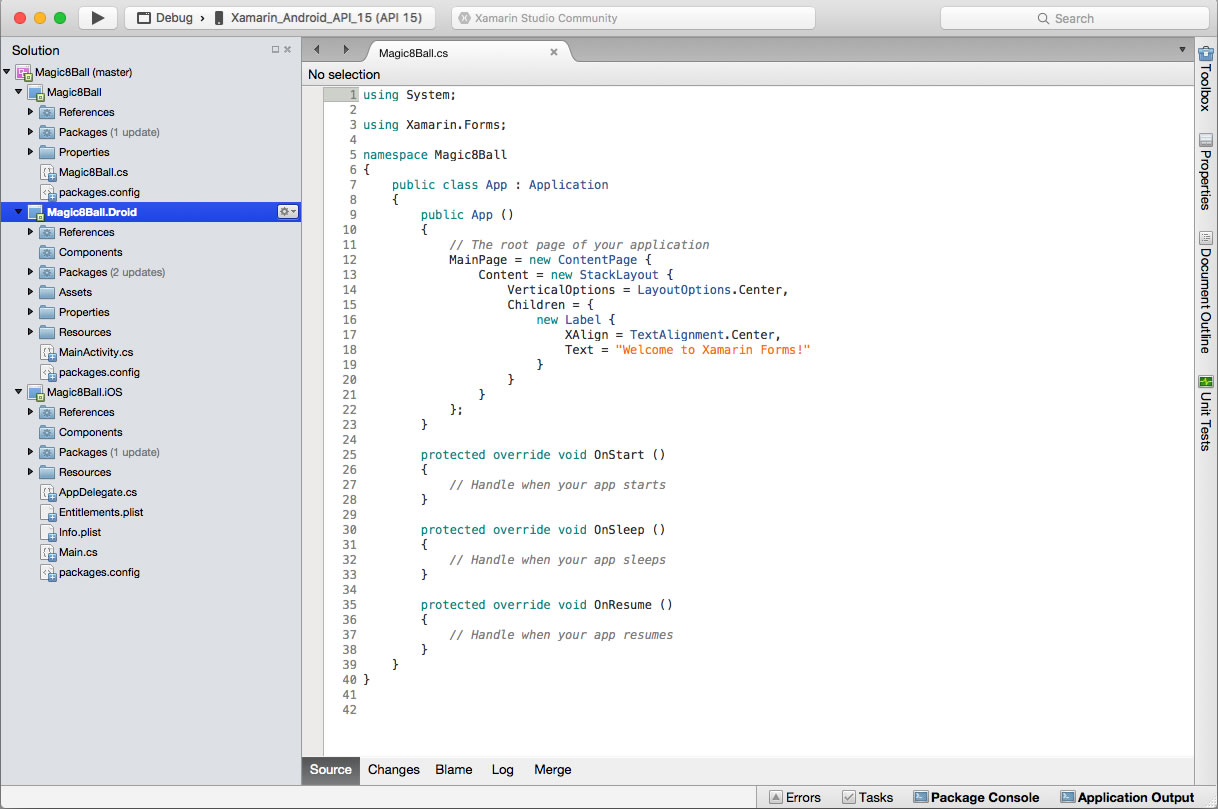Click the Package Console icon
The height and width of the screenshot is (809, 1218).
click(x=920, y=797)
